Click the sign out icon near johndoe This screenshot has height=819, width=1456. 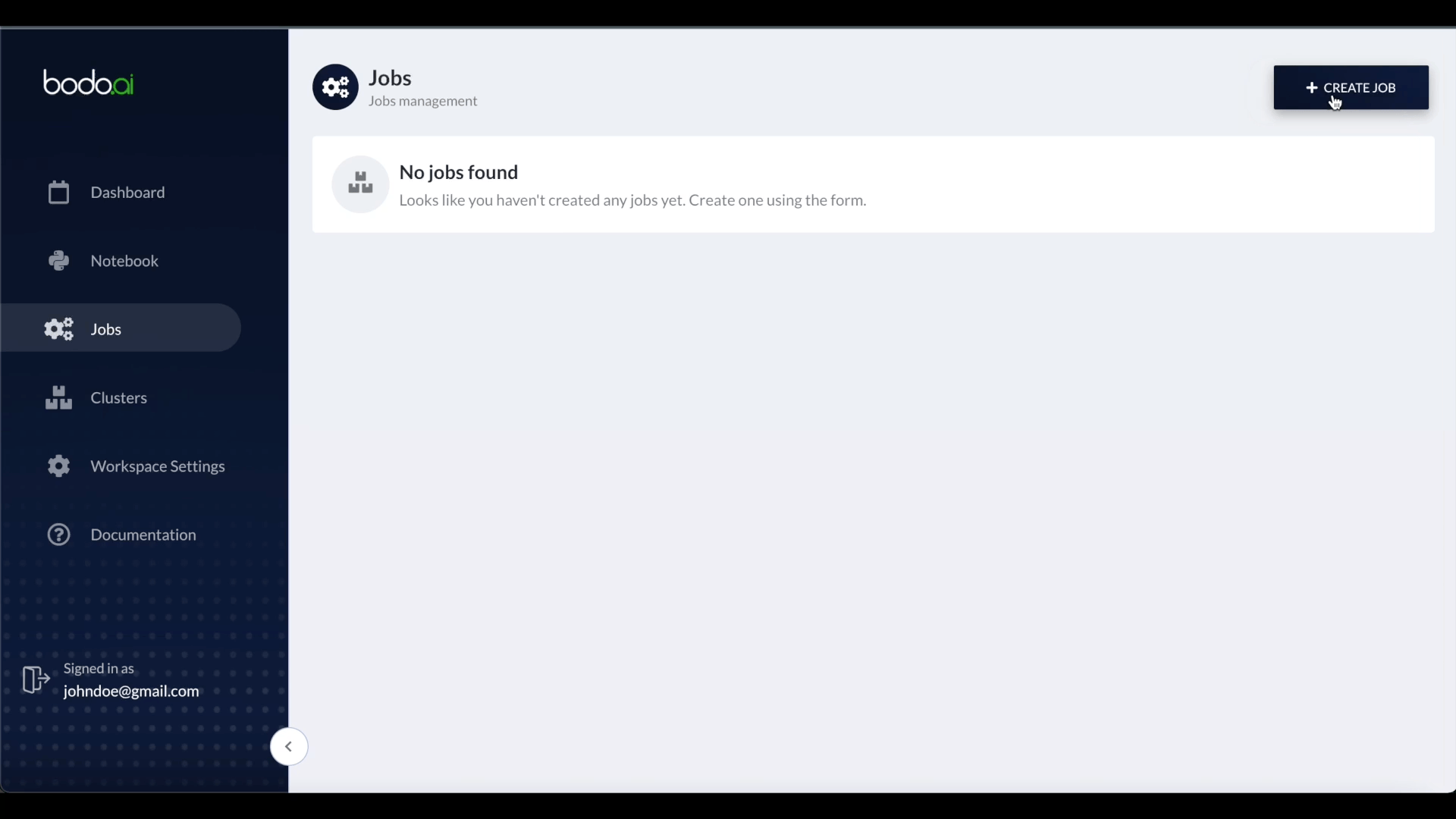[x=36, y=680]
